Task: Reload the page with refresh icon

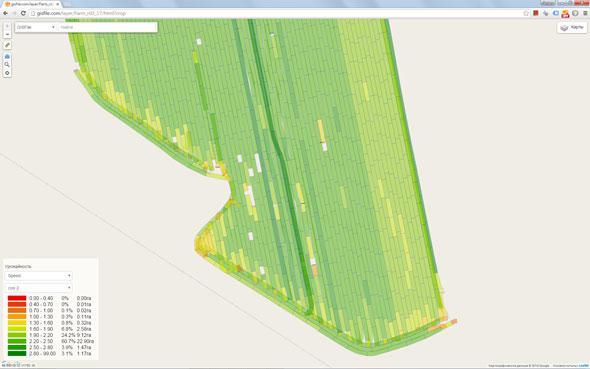Action: click(23, 13)
